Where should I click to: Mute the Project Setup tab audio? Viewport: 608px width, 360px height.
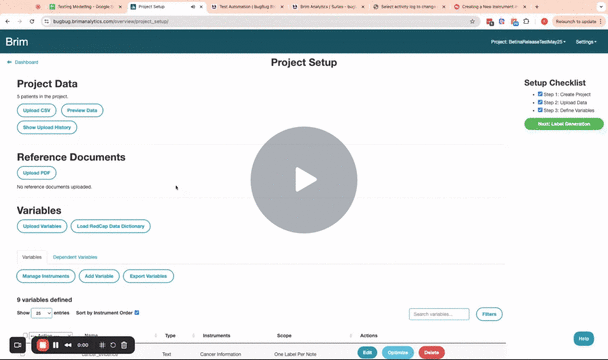pos(193,7)
